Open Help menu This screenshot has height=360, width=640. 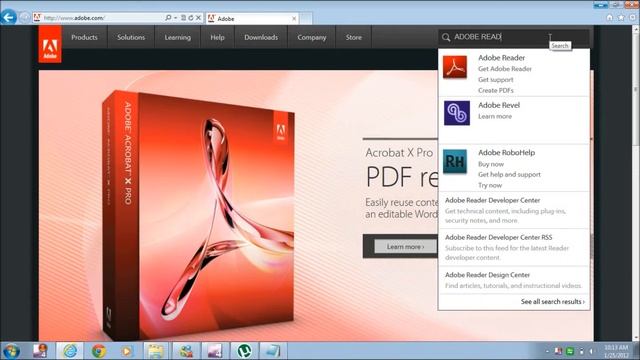point(218,37)
